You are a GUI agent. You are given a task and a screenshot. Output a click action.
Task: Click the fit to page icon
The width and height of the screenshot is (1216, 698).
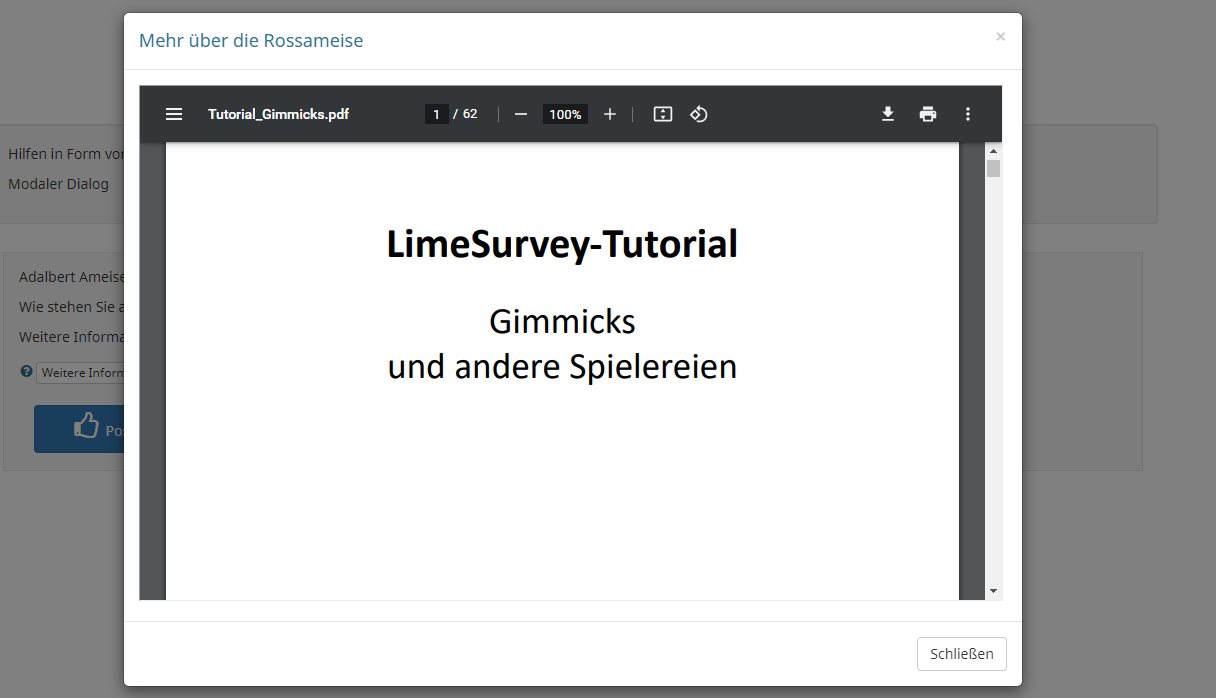click(662, 114)
